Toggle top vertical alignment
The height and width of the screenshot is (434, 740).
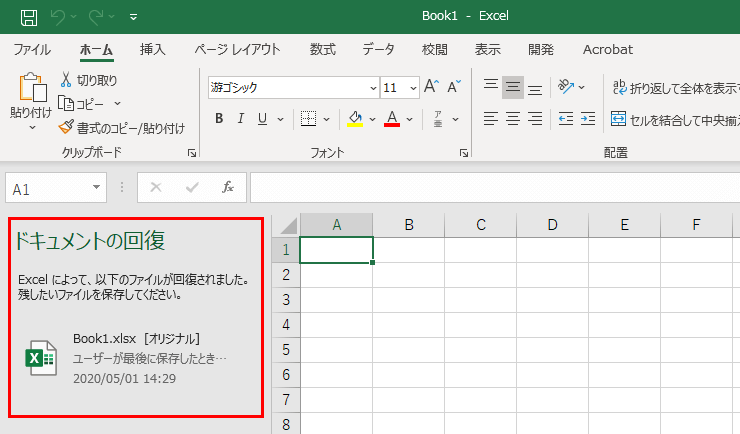click(491, 86)
